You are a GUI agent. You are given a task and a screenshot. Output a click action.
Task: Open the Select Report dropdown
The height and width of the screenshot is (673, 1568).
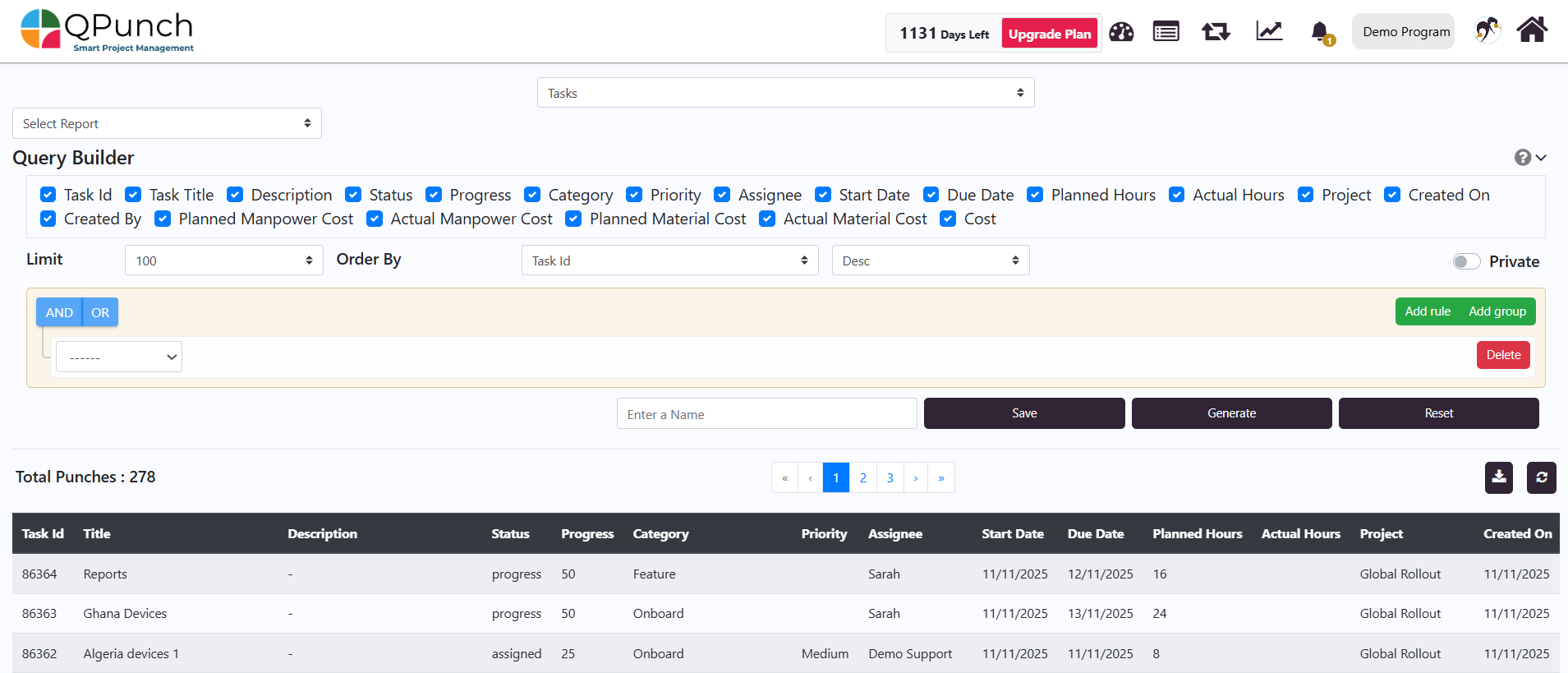pos(167,123)
